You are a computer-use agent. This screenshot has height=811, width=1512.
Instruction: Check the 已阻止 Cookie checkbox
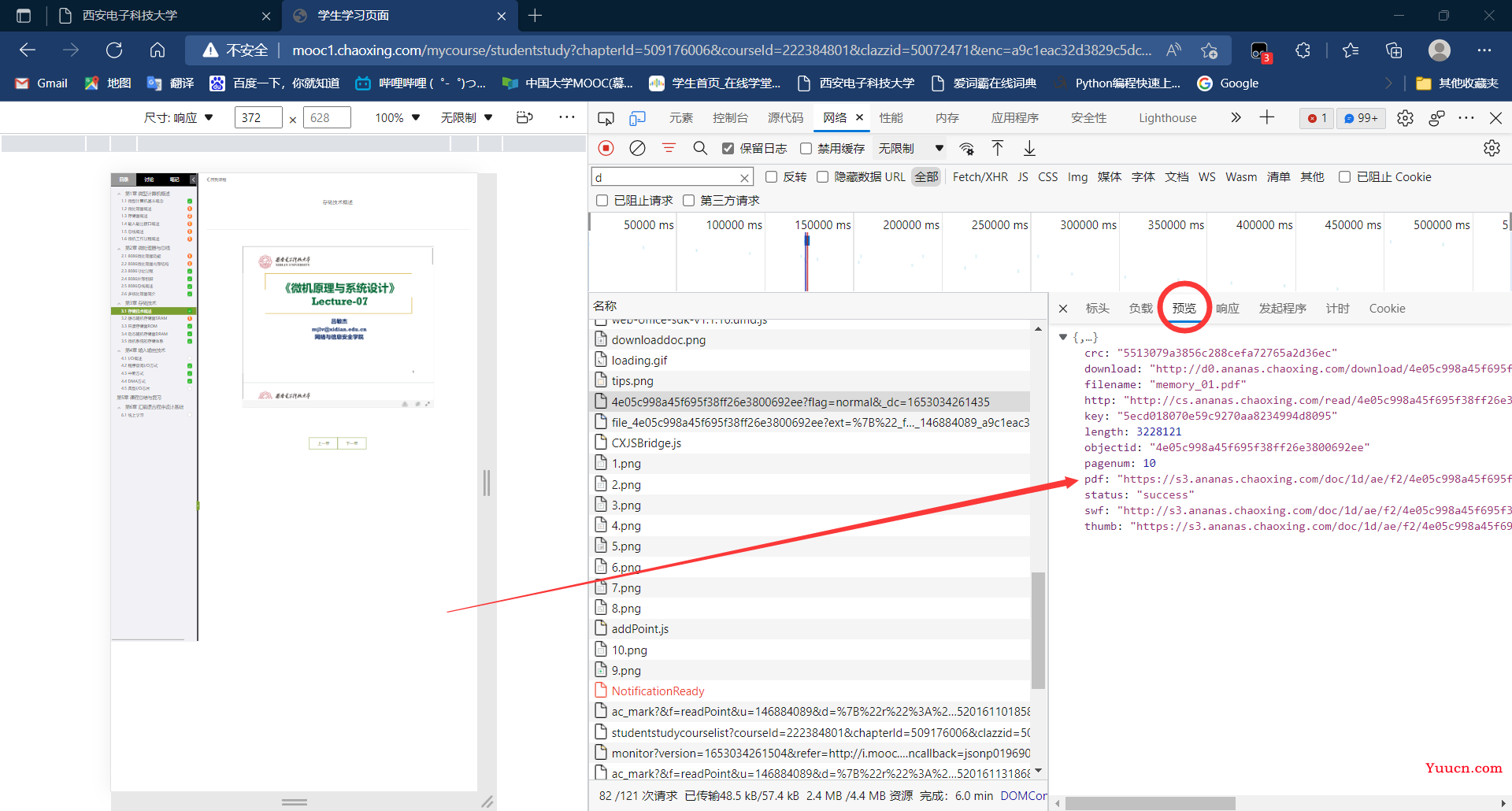[1345, 177]
